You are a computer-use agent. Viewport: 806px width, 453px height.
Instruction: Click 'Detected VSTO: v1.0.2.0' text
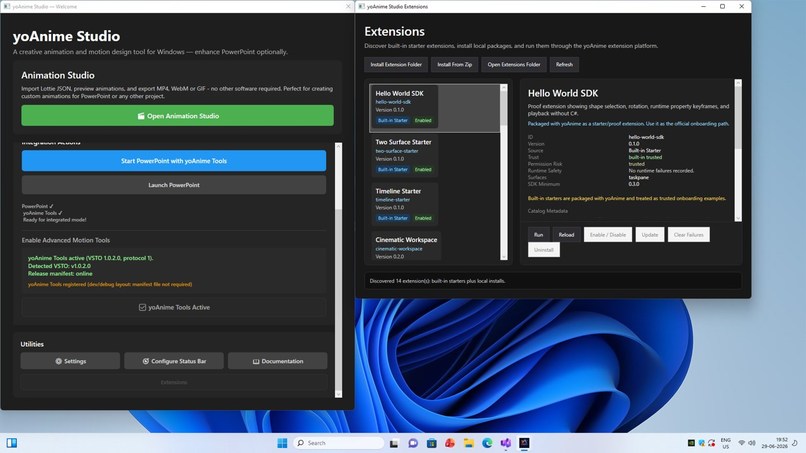pyautogui.click(x=59, y=266)
